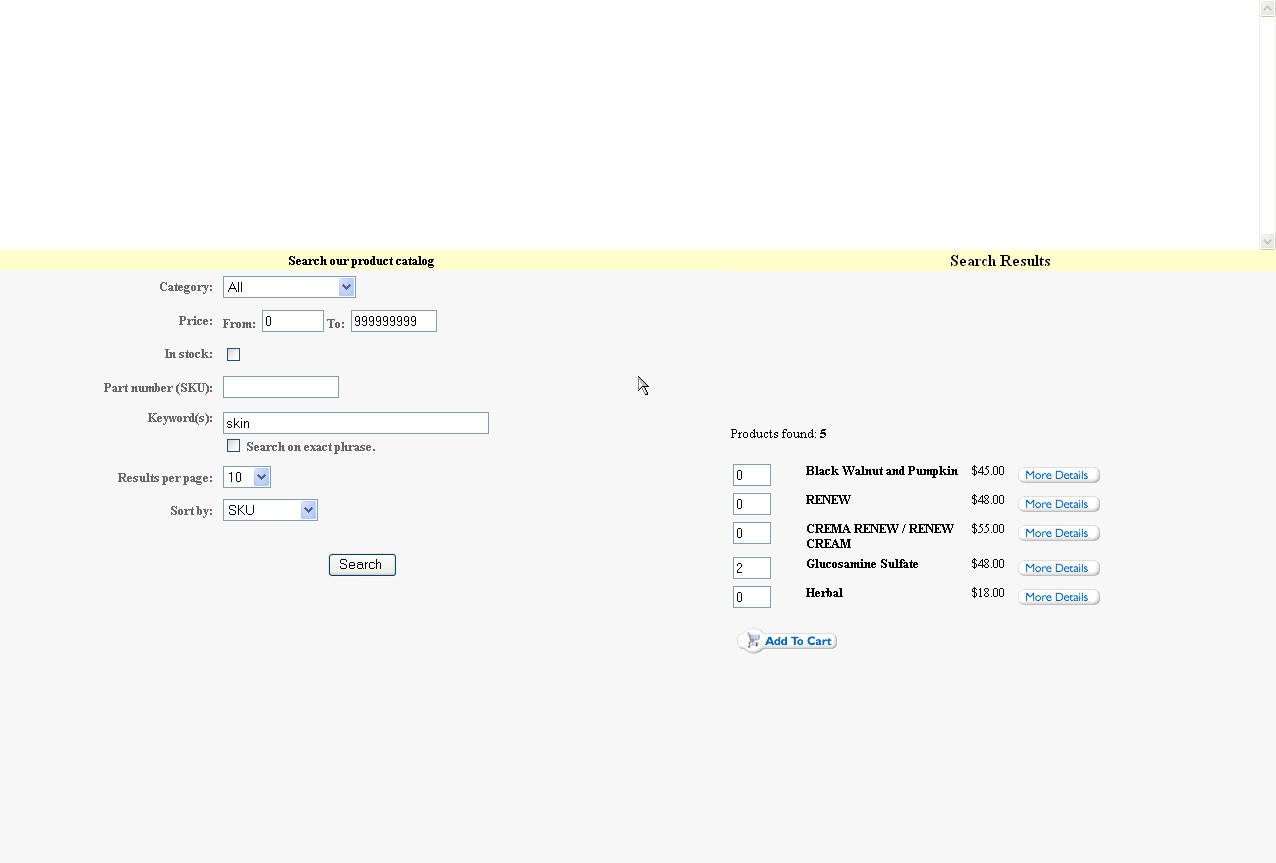Open the Sort by dropdown
This screenshot has width=1276, height=863.
tap(270, 510)
